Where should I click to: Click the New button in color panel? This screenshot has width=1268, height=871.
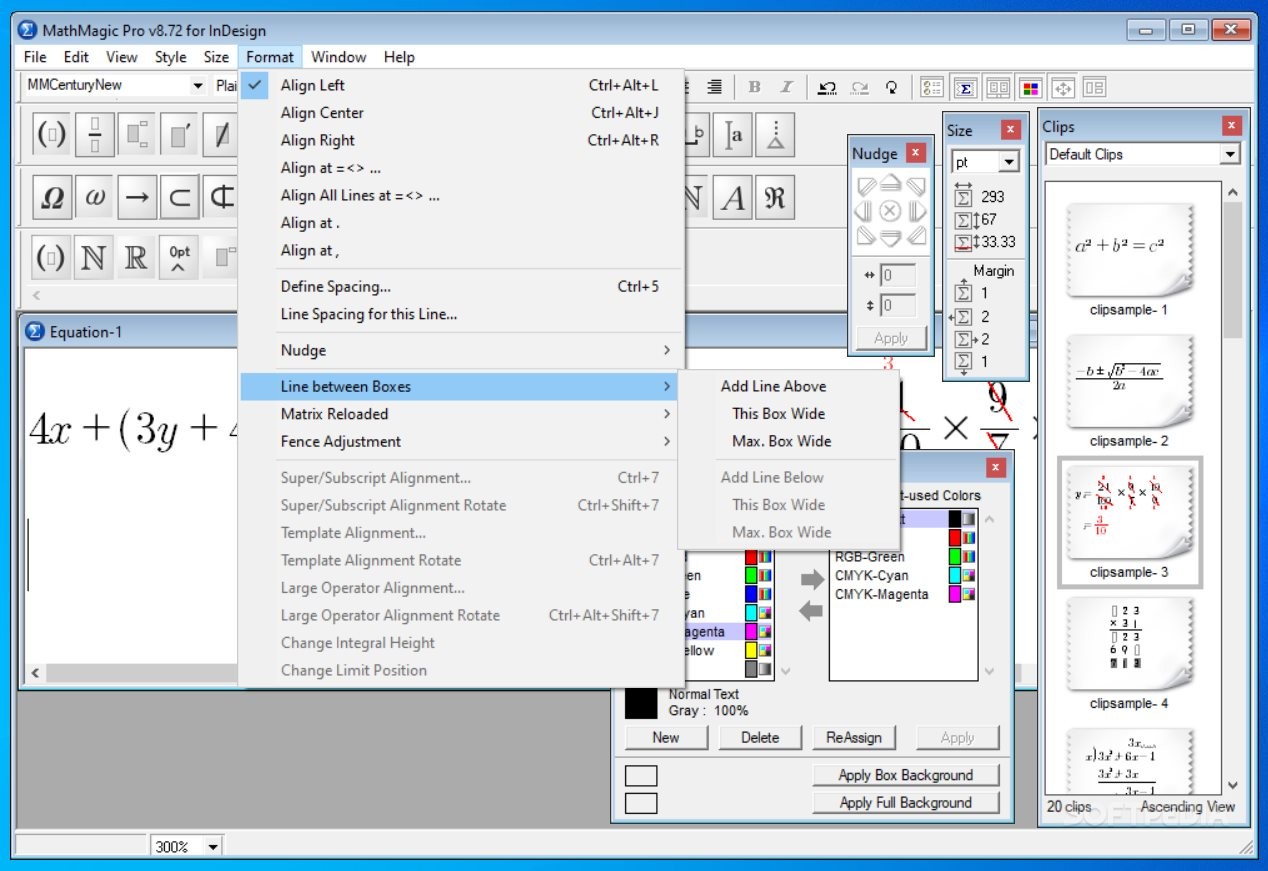[x=666, y=738]
